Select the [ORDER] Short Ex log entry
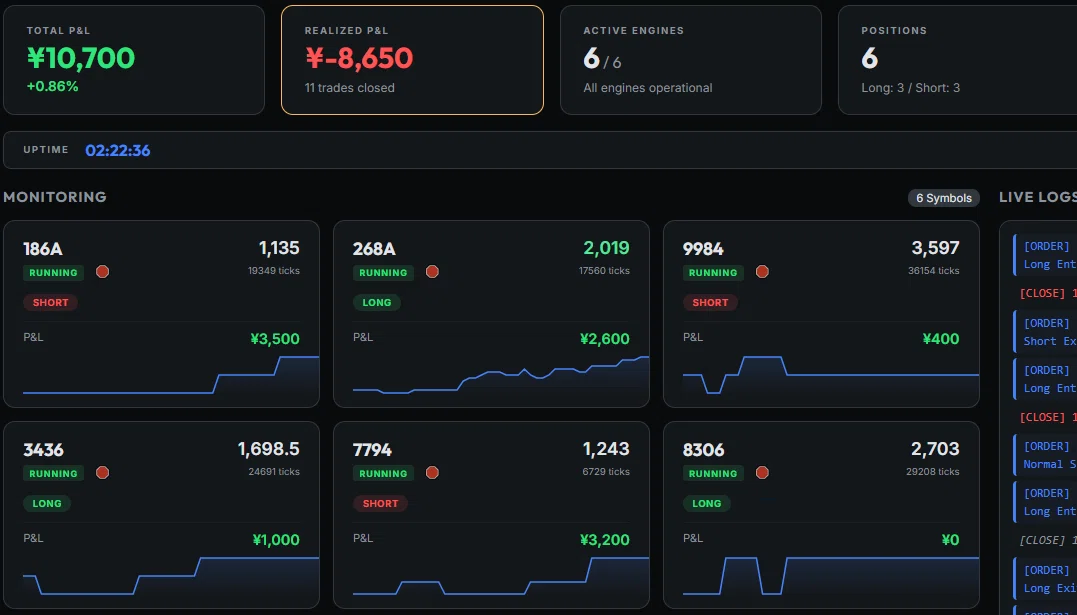The width and height of the screenshot is (1077, 615). click(x=1045, y=332)
